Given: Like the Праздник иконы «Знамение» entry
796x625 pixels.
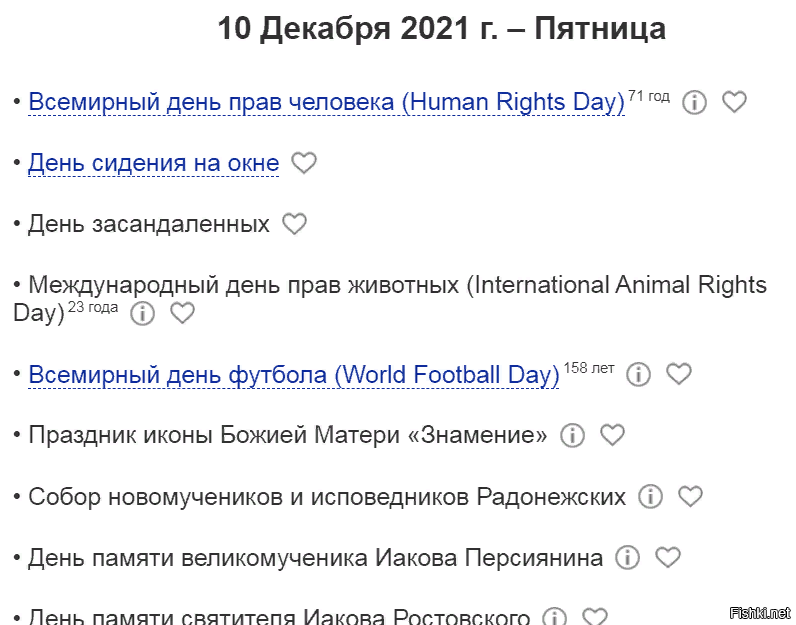Looking at the screenshot, I should (612, 435).
